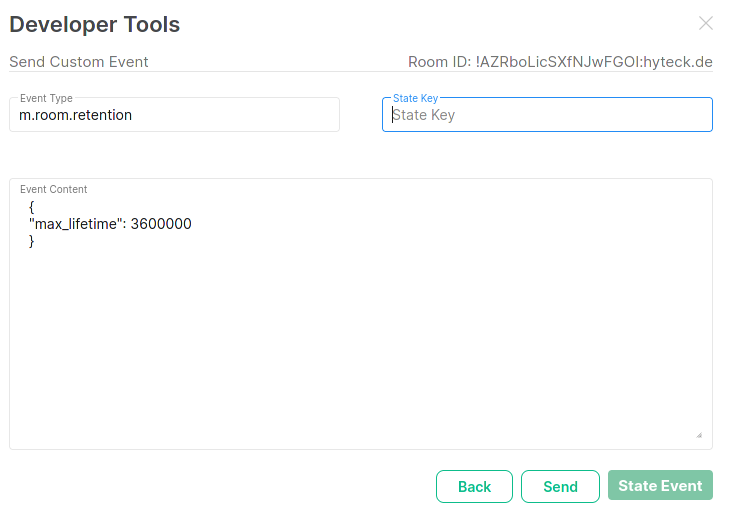Click the Back button
This screenshot has width=729, height=515.
(x=474, y=486)
